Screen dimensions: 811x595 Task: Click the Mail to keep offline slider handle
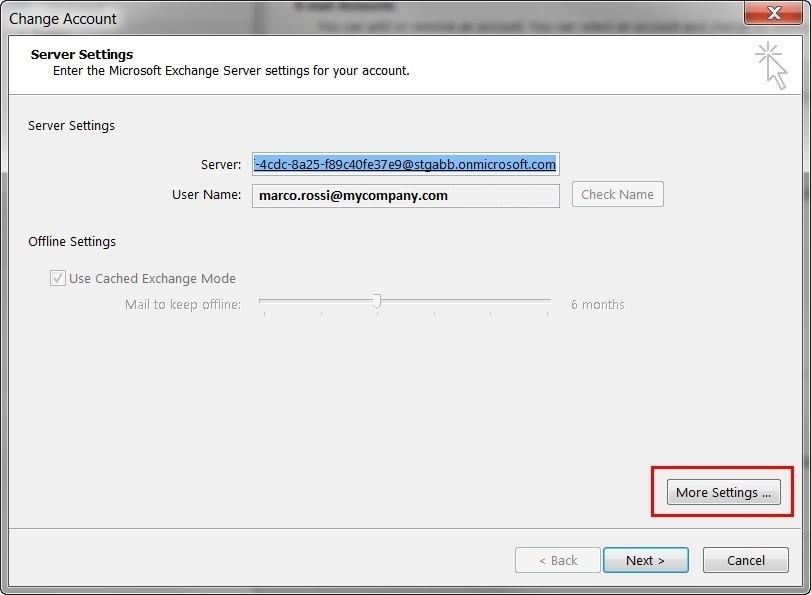tap(377, 301)
